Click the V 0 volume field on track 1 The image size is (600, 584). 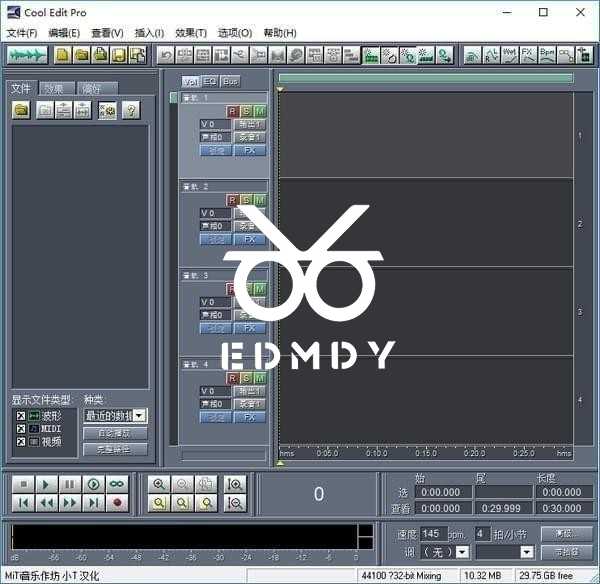[x=215, y=124]
